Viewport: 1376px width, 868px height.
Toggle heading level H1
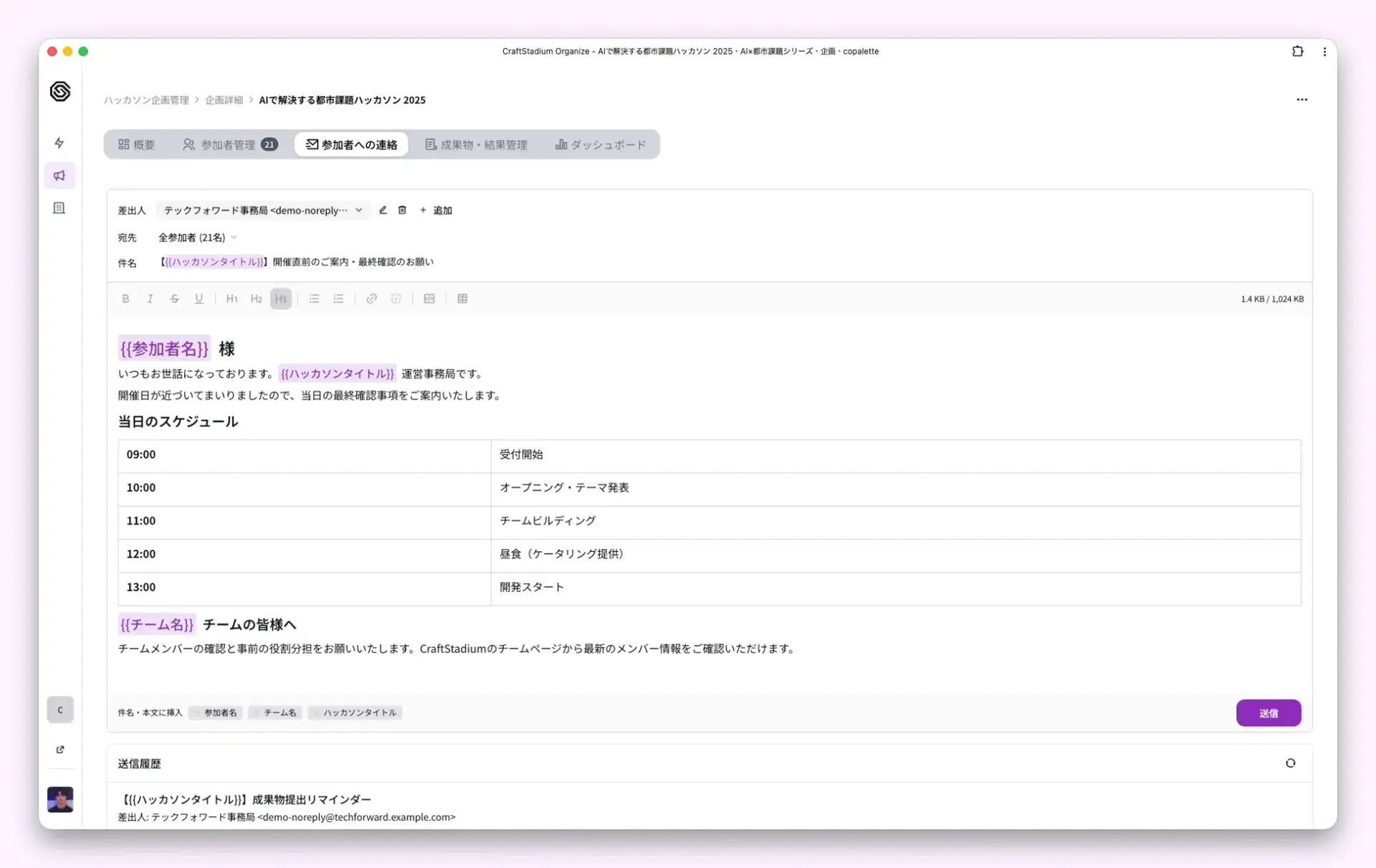point(231,299)
